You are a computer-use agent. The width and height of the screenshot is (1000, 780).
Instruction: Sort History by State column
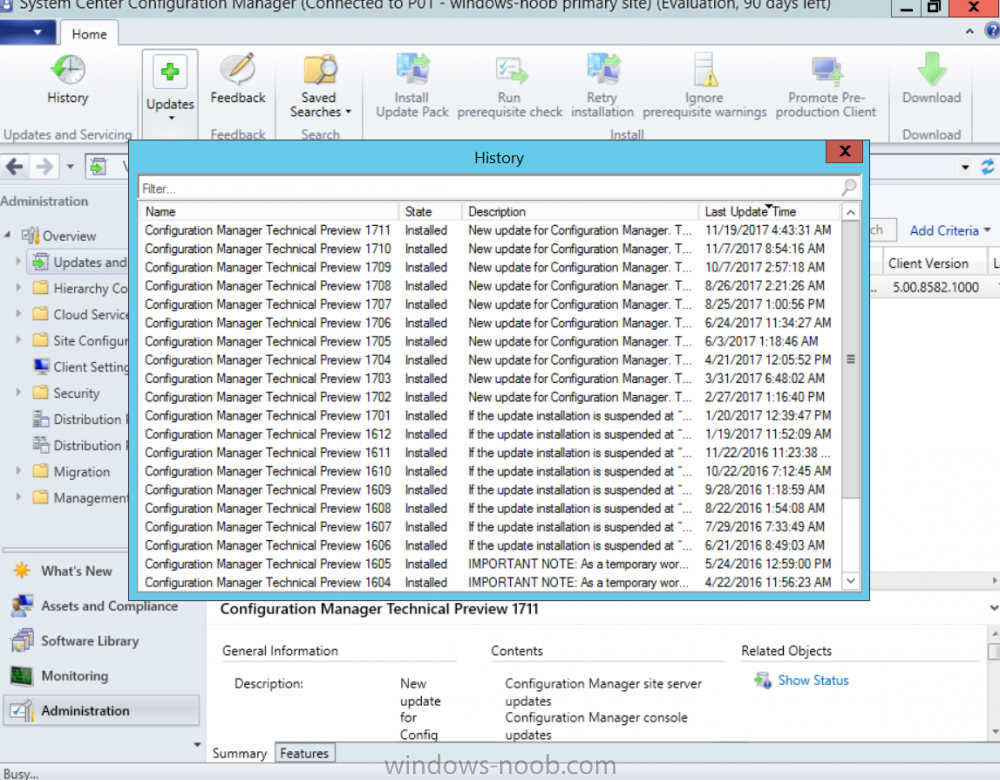430,212
